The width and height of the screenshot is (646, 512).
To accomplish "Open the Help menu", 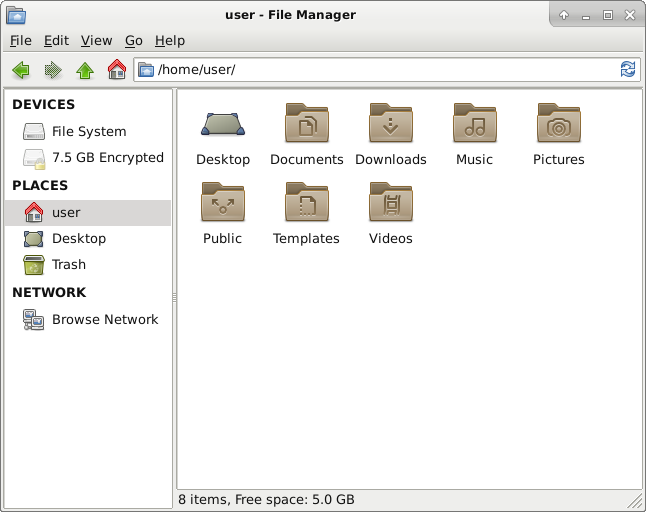I will click(x=170, y=40).
